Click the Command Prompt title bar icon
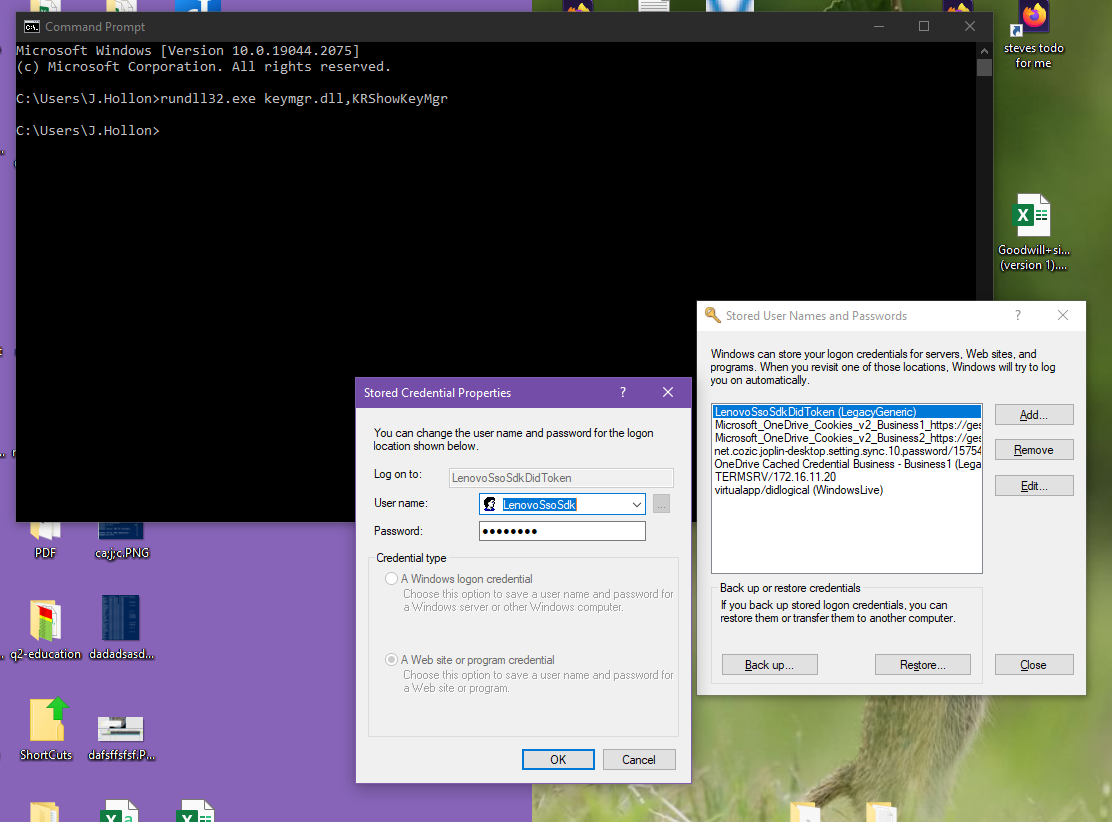 [x=31, y=27]
